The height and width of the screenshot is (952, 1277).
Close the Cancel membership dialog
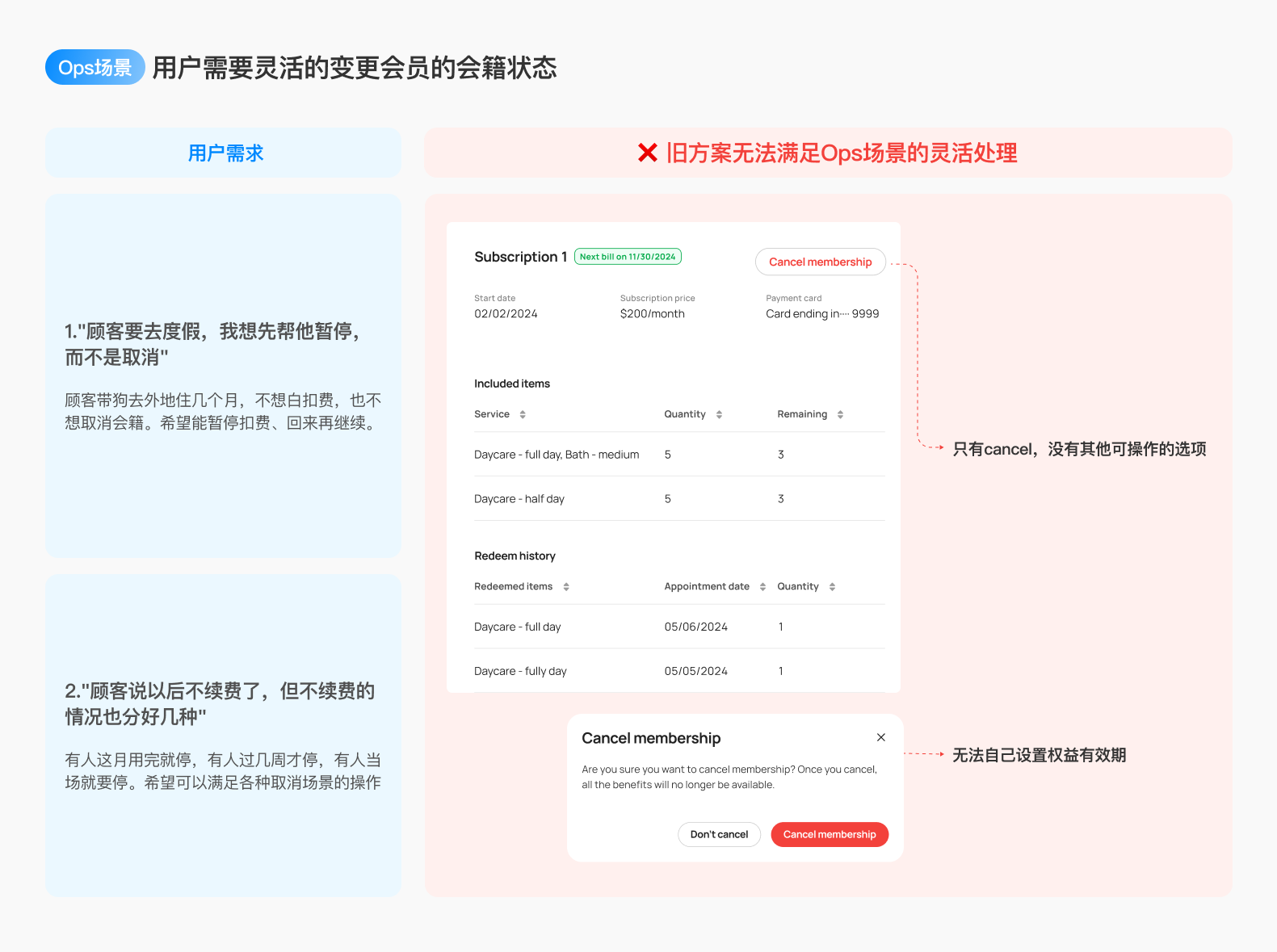click(x=881, y=737)
